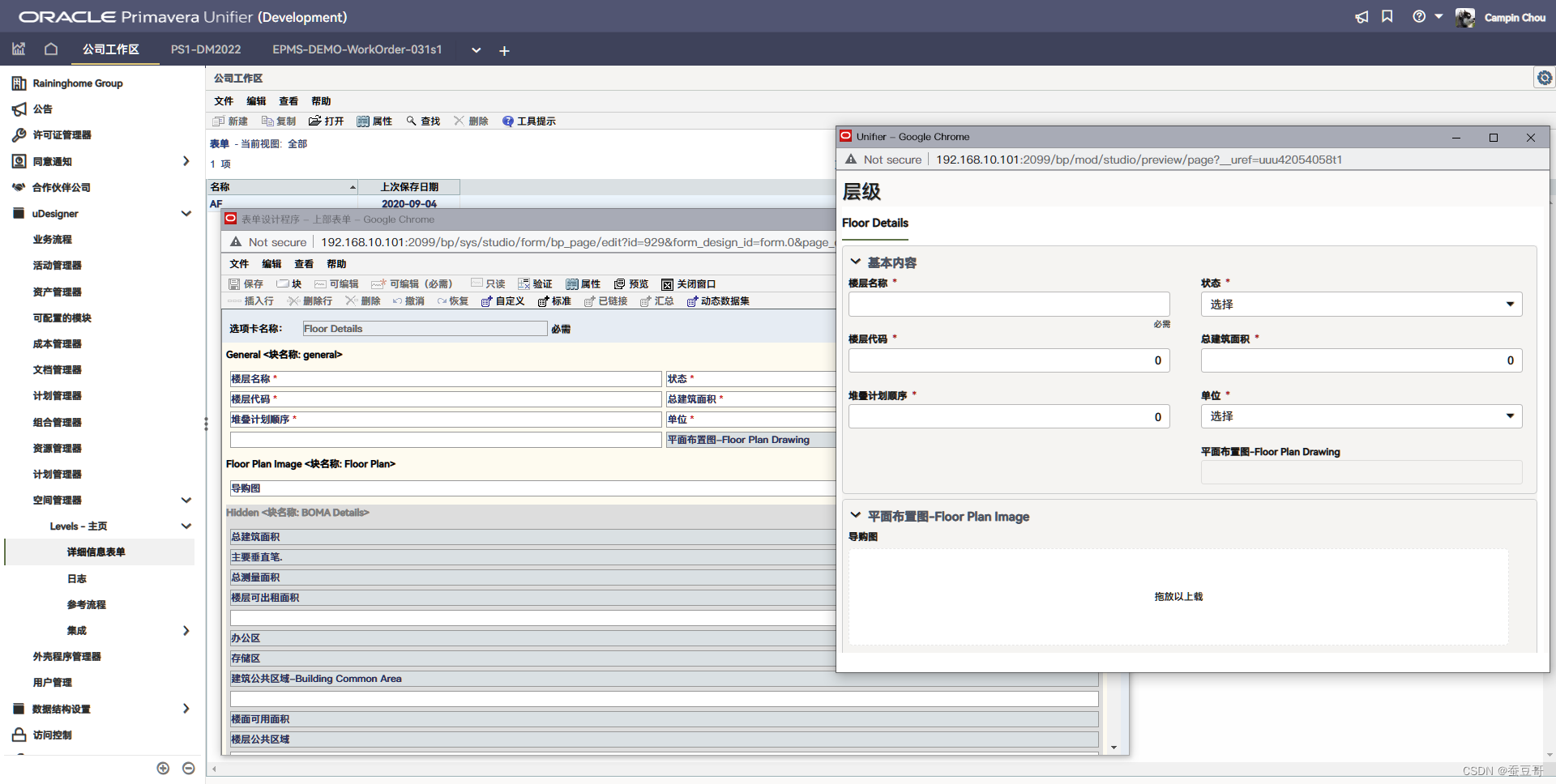Open the 文件 menu in the form designer

pos(239,264)
